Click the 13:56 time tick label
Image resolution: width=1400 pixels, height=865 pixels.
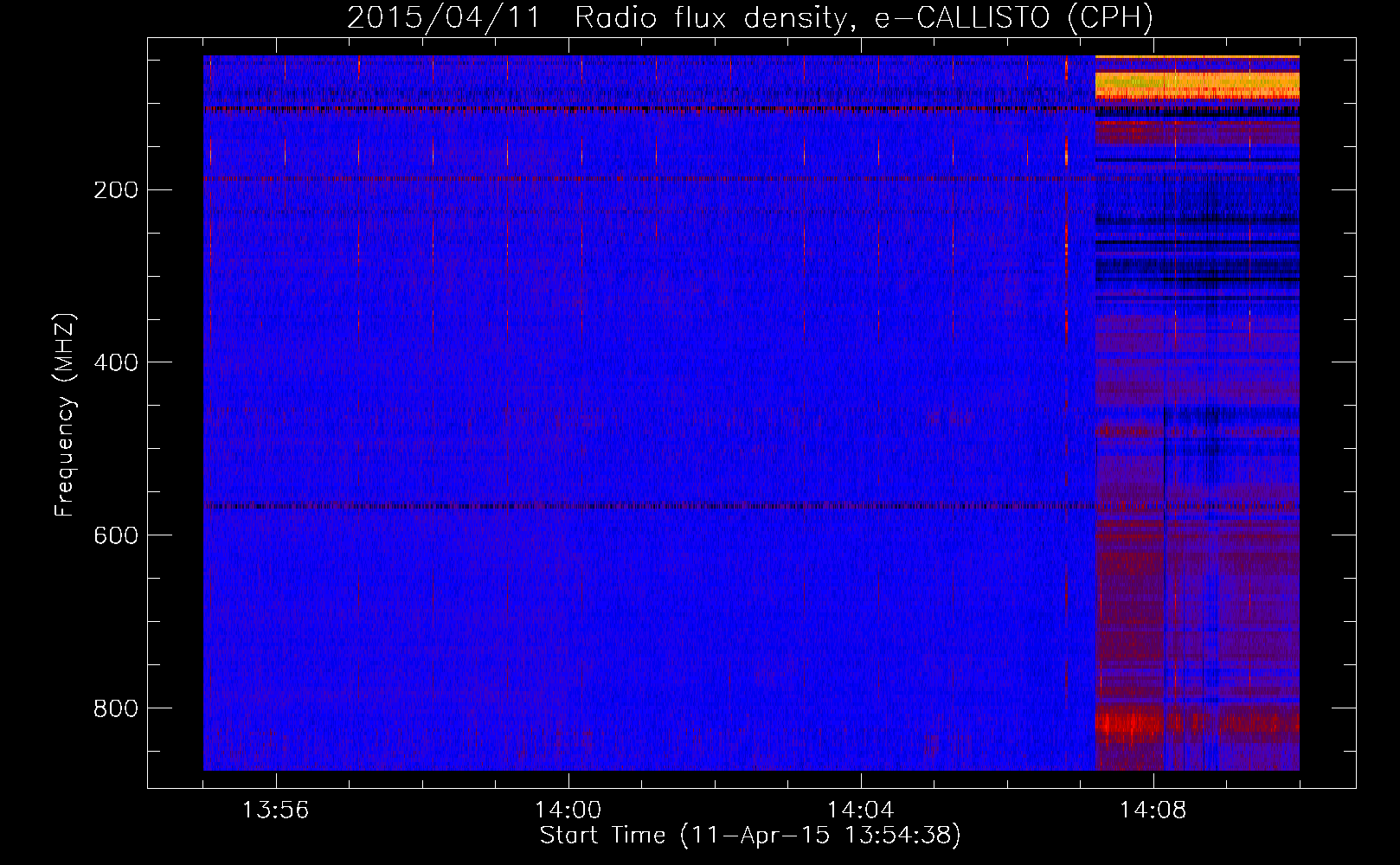click(275, 811)
